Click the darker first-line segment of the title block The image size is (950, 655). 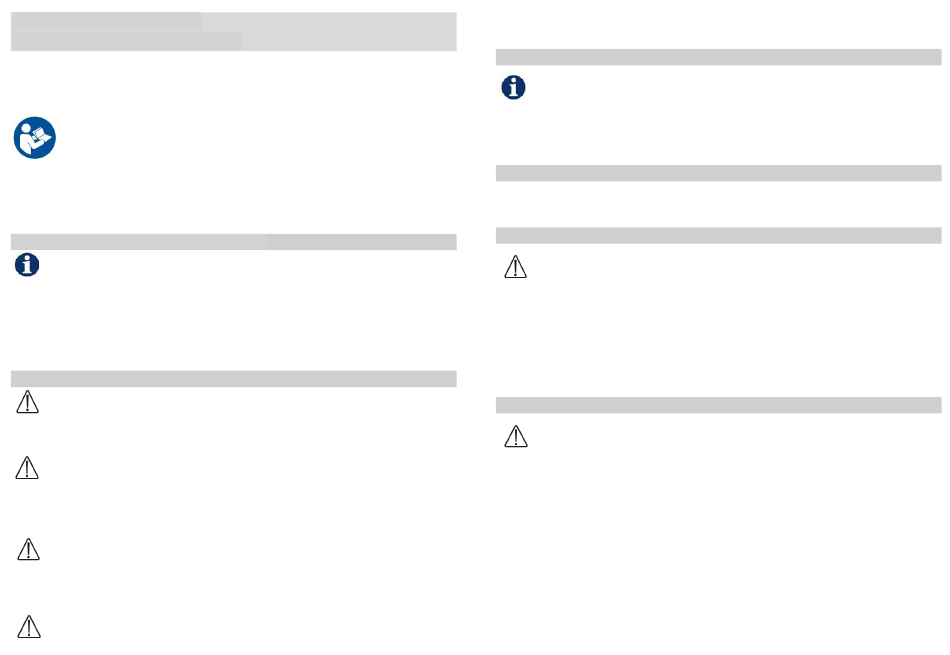[106, 22]
